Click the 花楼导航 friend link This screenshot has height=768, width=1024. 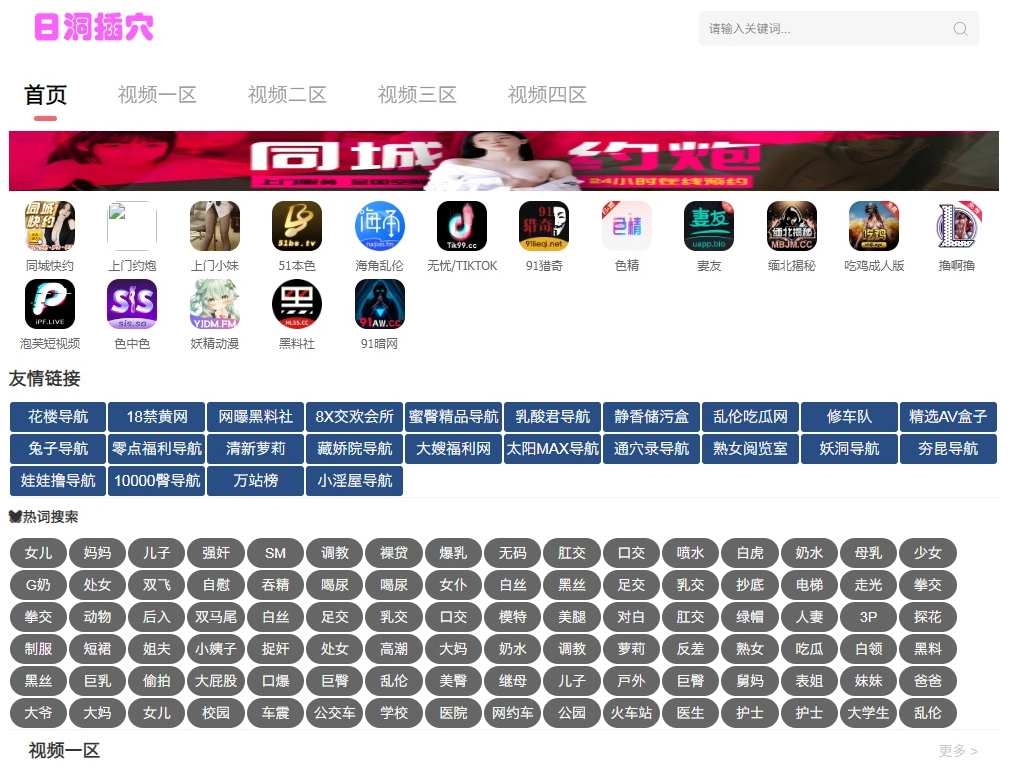[58, 417]
